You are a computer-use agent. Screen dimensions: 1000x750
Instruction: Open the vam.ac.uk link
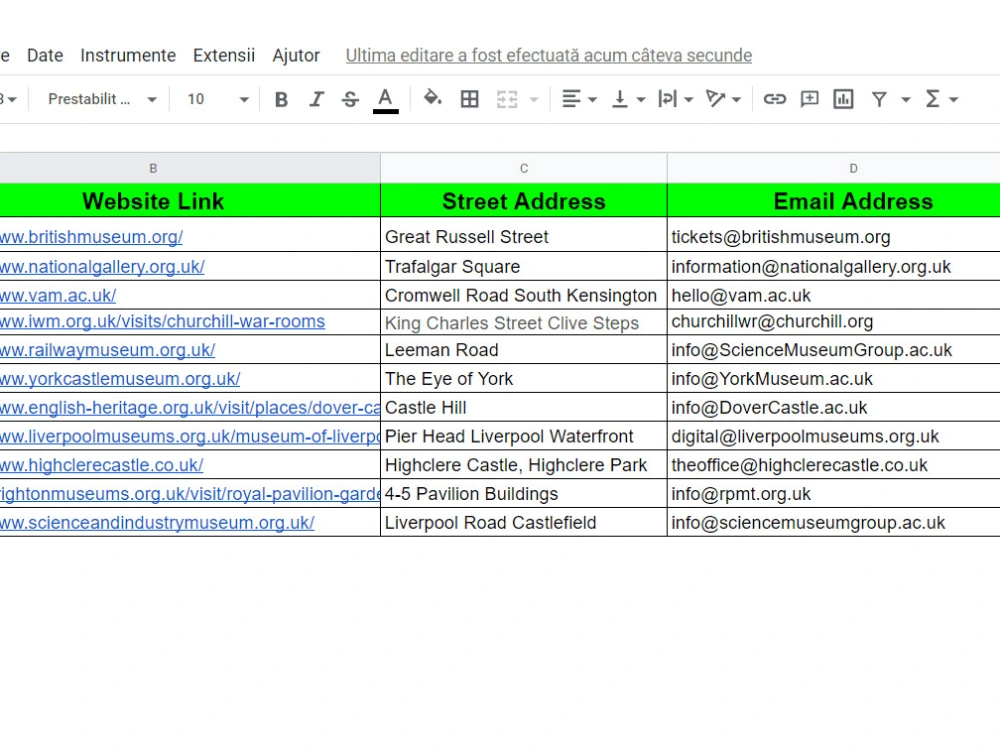58,296
